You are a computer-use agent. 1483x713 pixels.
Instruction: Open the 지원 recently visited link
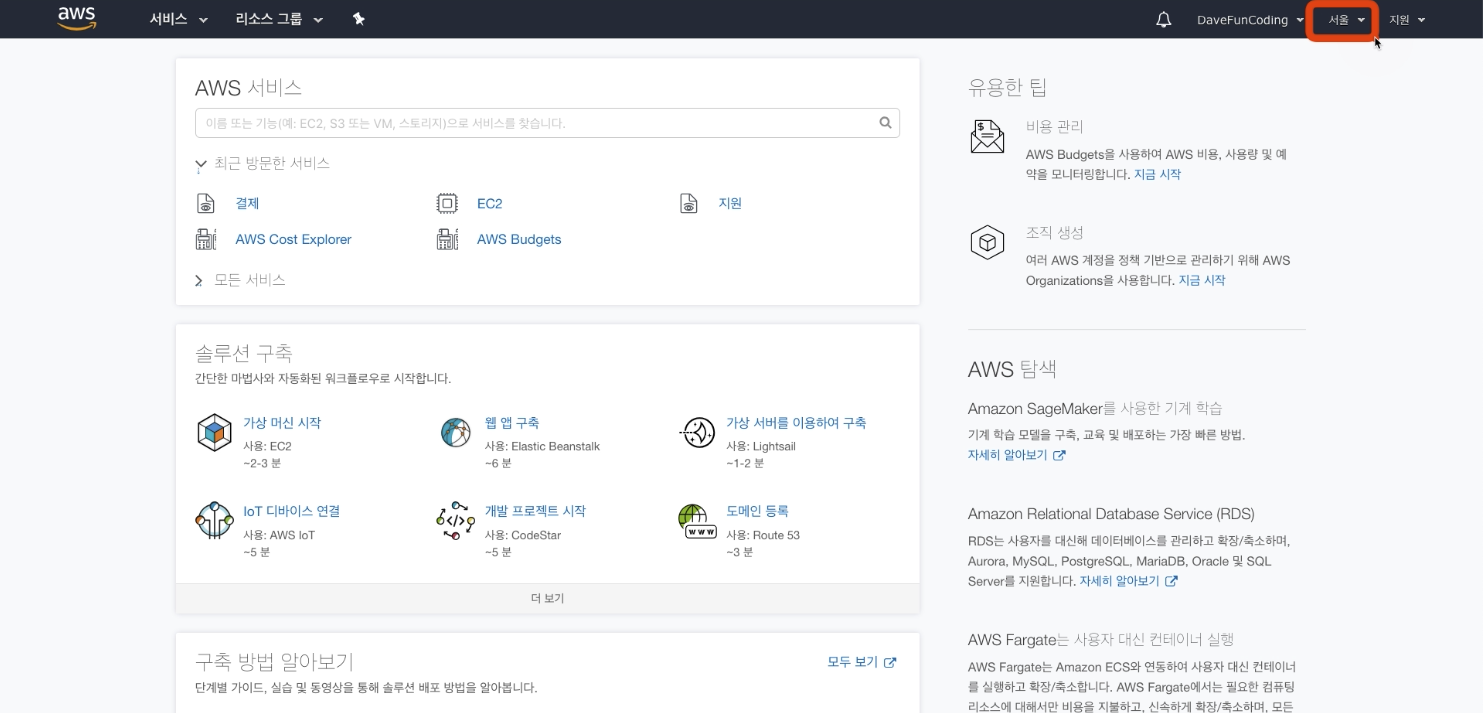tap(730, 203)
